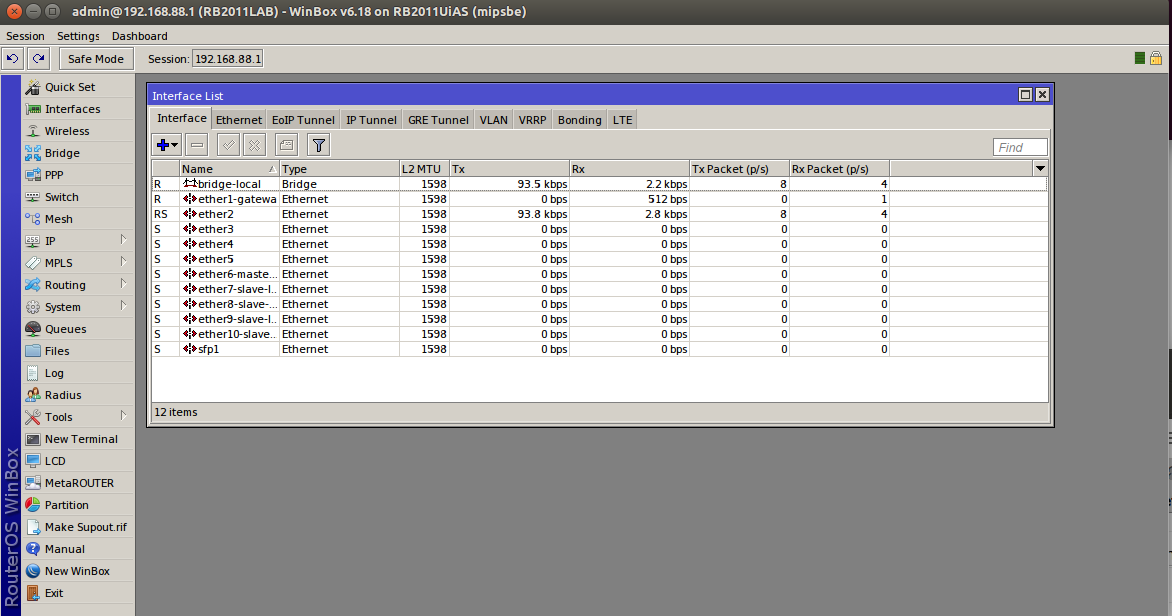Expand the column chooser dropdown arrow

[x=1040, y=168]
